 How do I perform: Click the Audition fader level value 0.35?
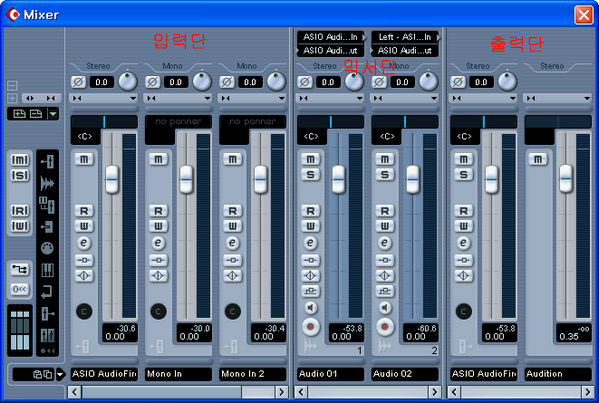[569, 337]
